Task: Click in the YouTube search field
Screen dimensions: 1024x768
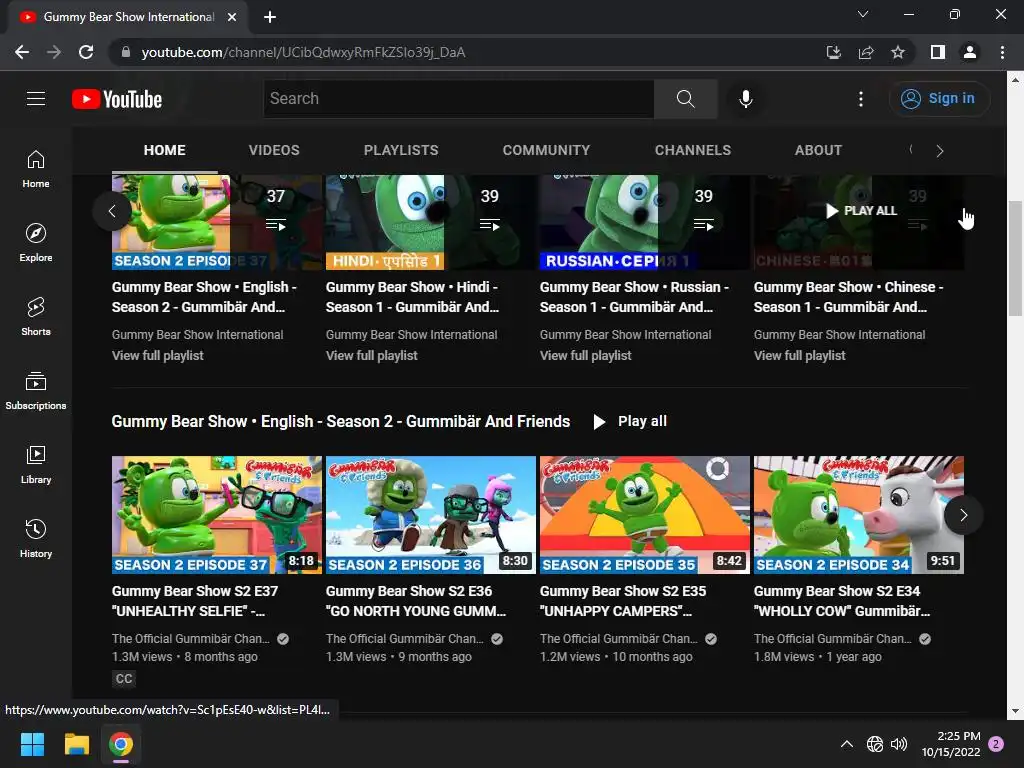Action: pyautogui.click(x=458, y=99)
